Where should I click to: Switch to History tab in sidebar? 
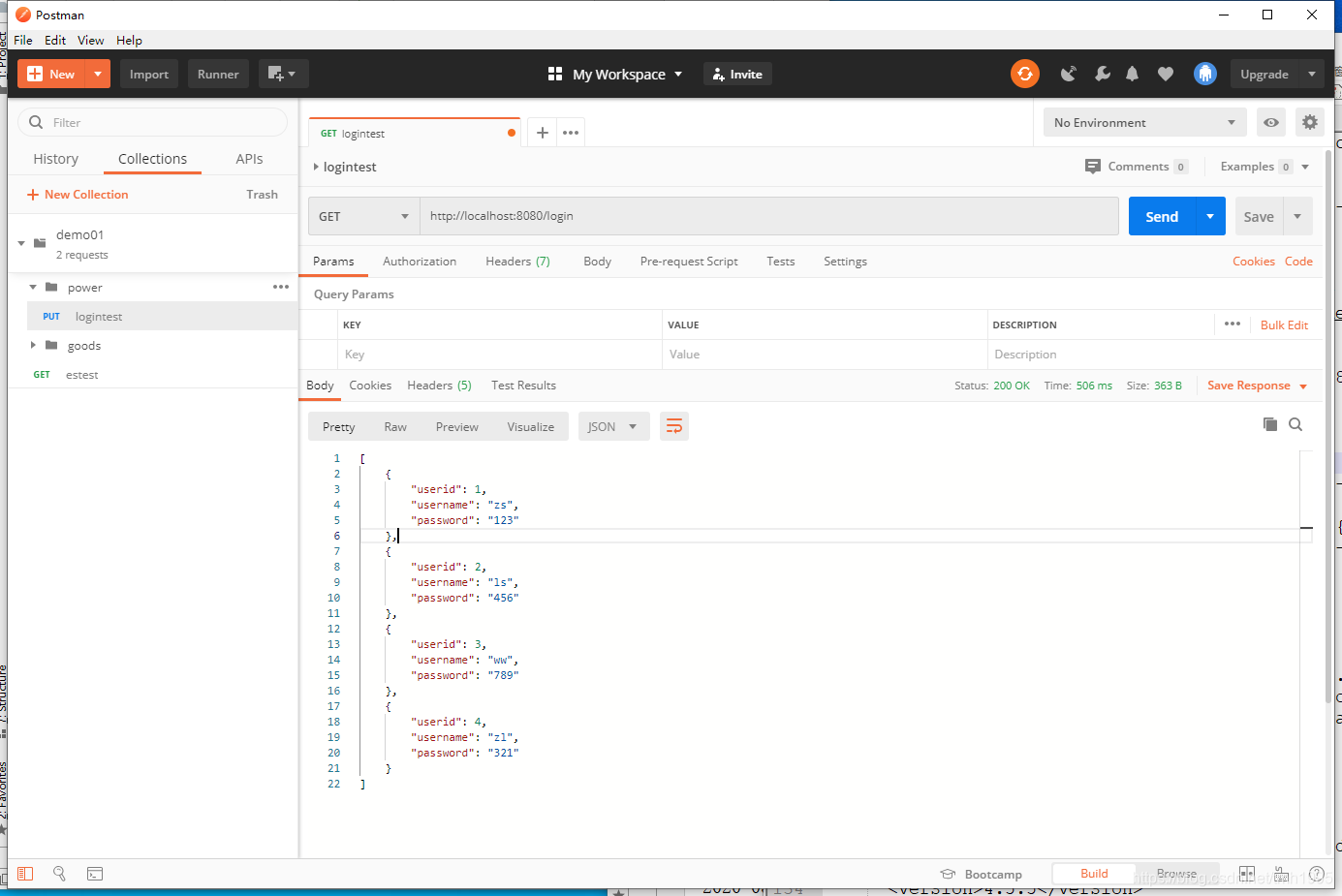[x=56, y=159]
